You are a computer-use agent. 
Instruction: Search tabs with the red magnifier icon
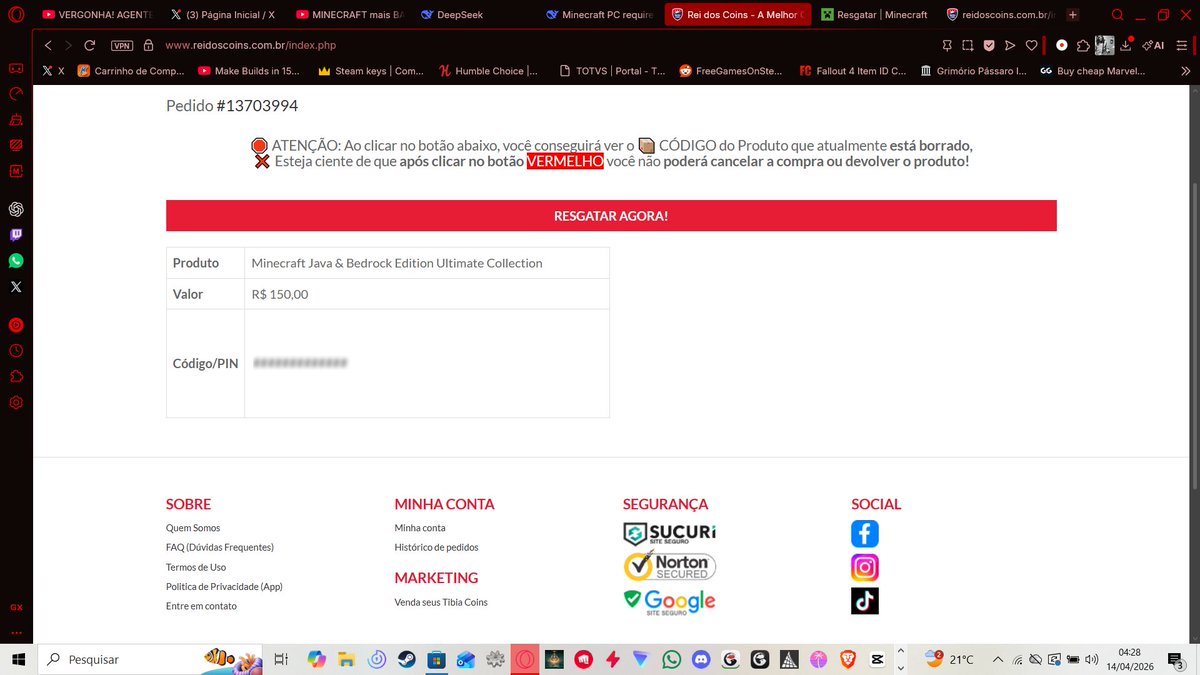coord(1117,15)
